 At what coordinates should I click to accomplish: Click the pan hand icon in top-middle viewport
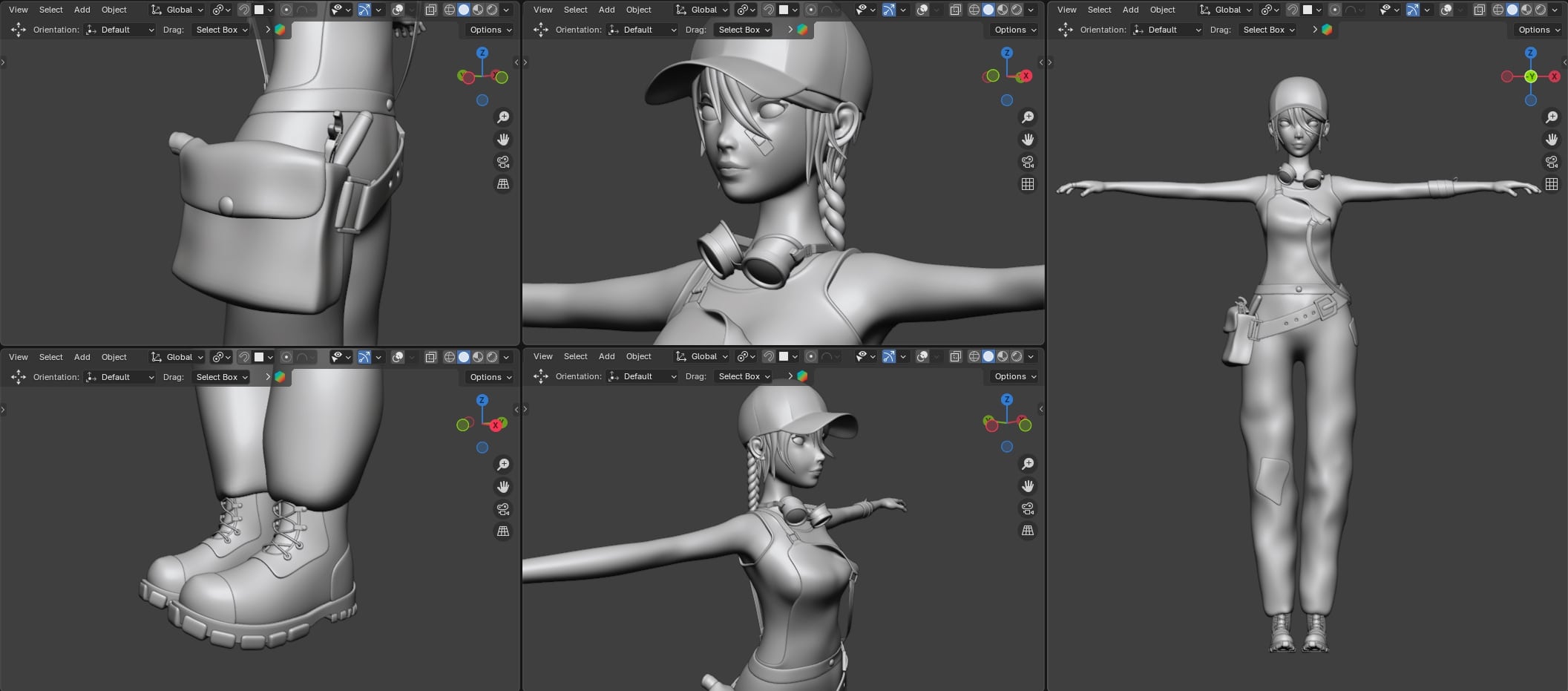point(1027,140)
